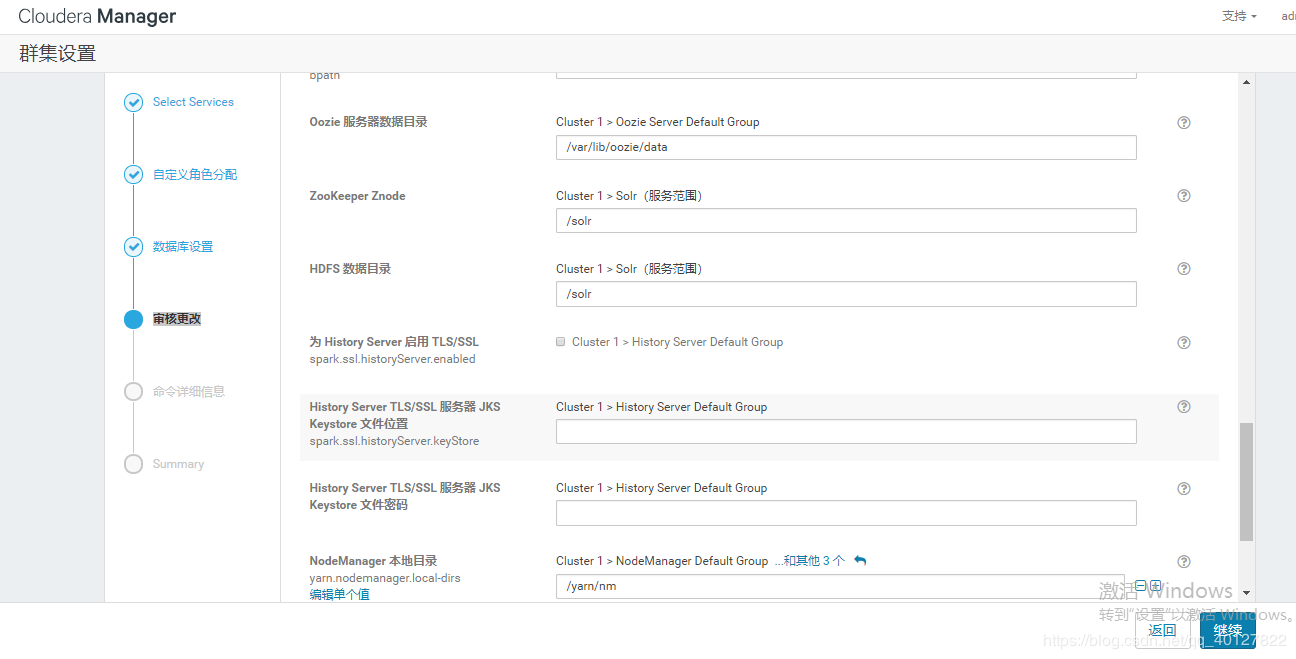1296x659 pixels.
Task: Expand the ...和其他 3 个 groups link
Action: [x=809, y=561]
